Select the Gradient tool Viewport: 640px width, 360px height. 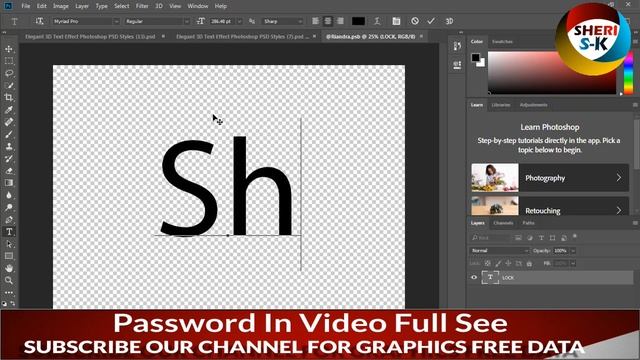coord(9,183)
